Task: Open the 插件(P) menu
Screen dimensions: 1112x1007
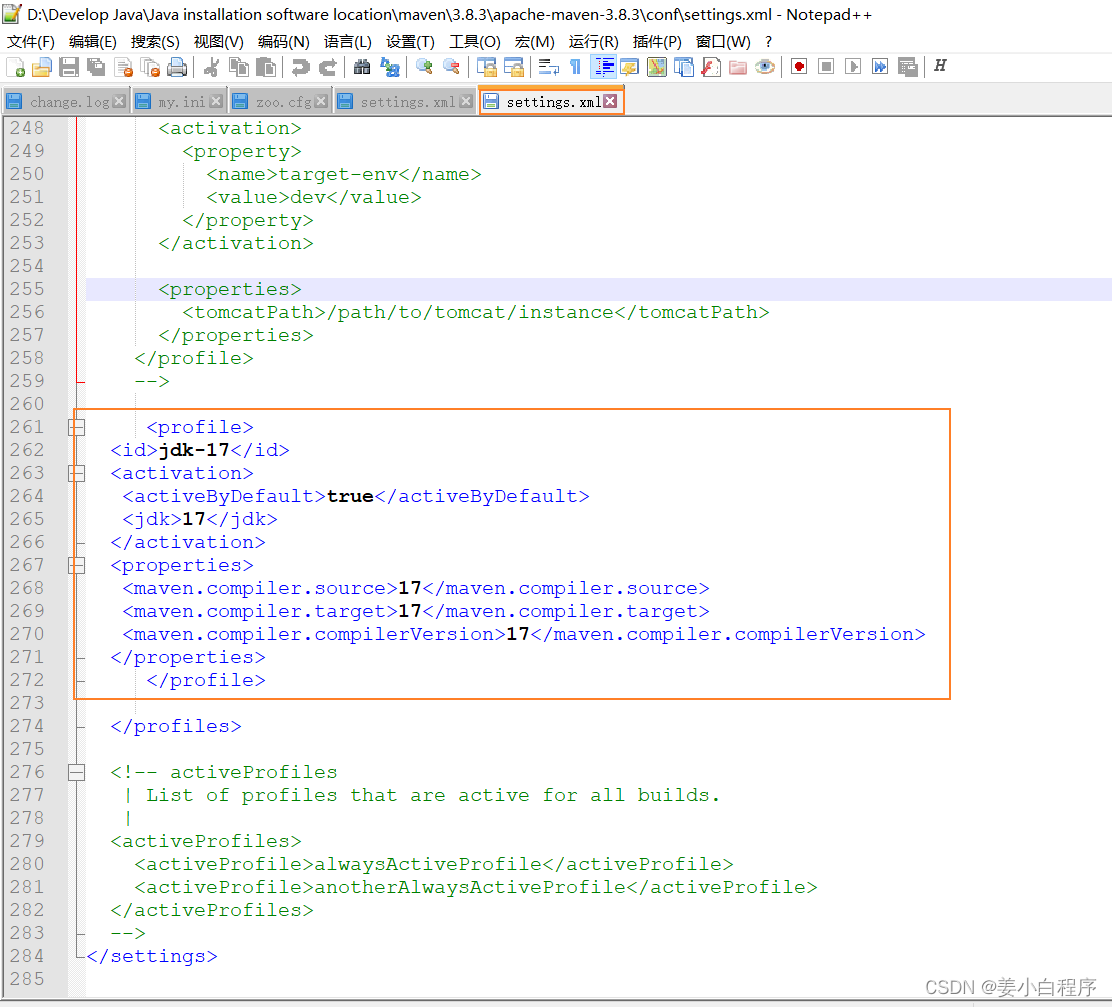Action: [657, 42]
